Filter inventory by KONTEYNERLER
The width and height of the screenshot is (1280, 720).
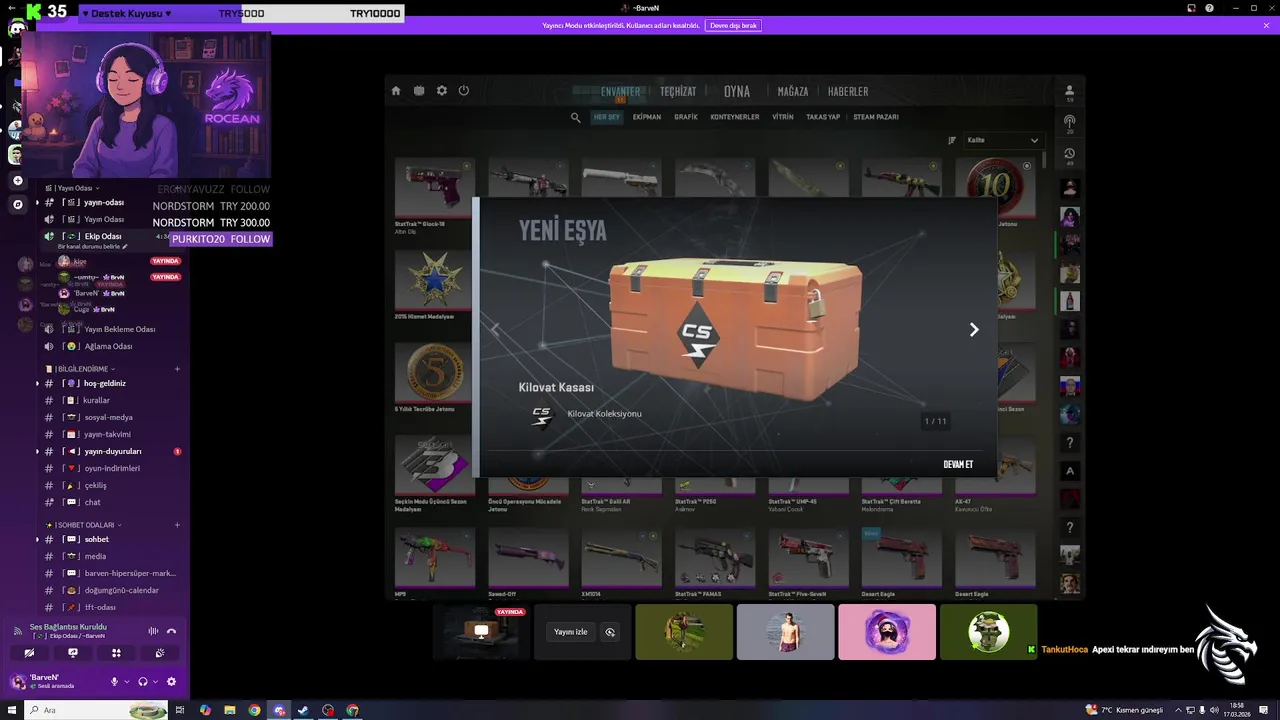735,117
